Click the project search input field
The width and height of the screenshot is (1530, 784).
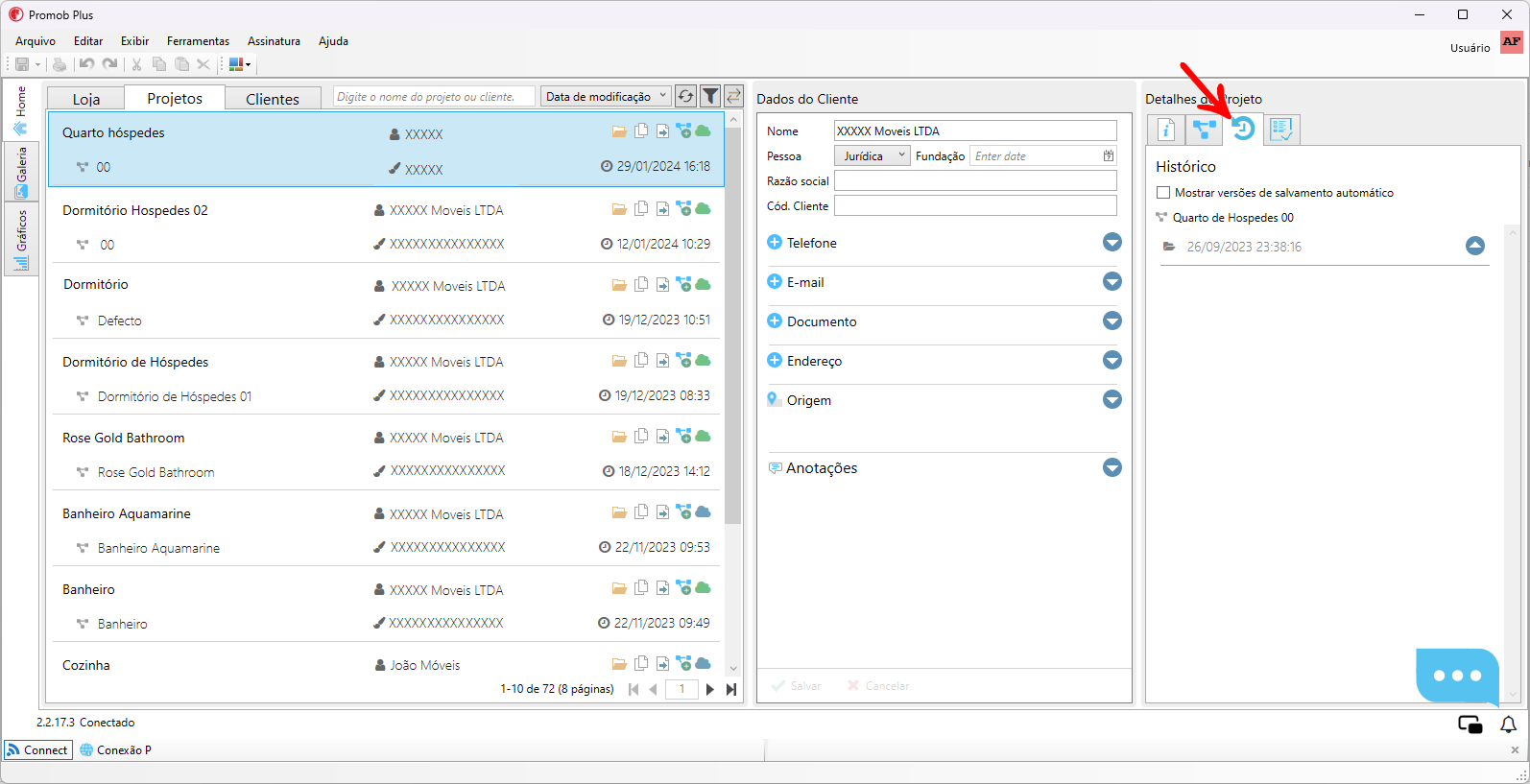(435, 96)
